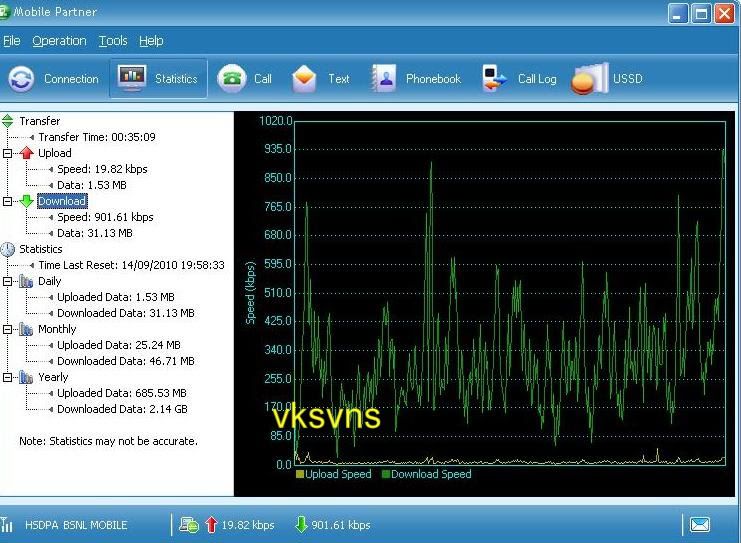This screenshot has height=543, width=741.
Task: Collapse the Upload tree node
Action: coord(8,153)
